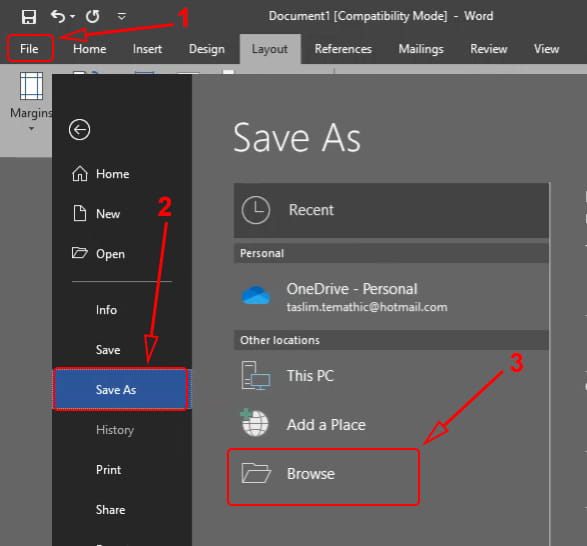Select Print in the Backstage menu

point(108,470)
